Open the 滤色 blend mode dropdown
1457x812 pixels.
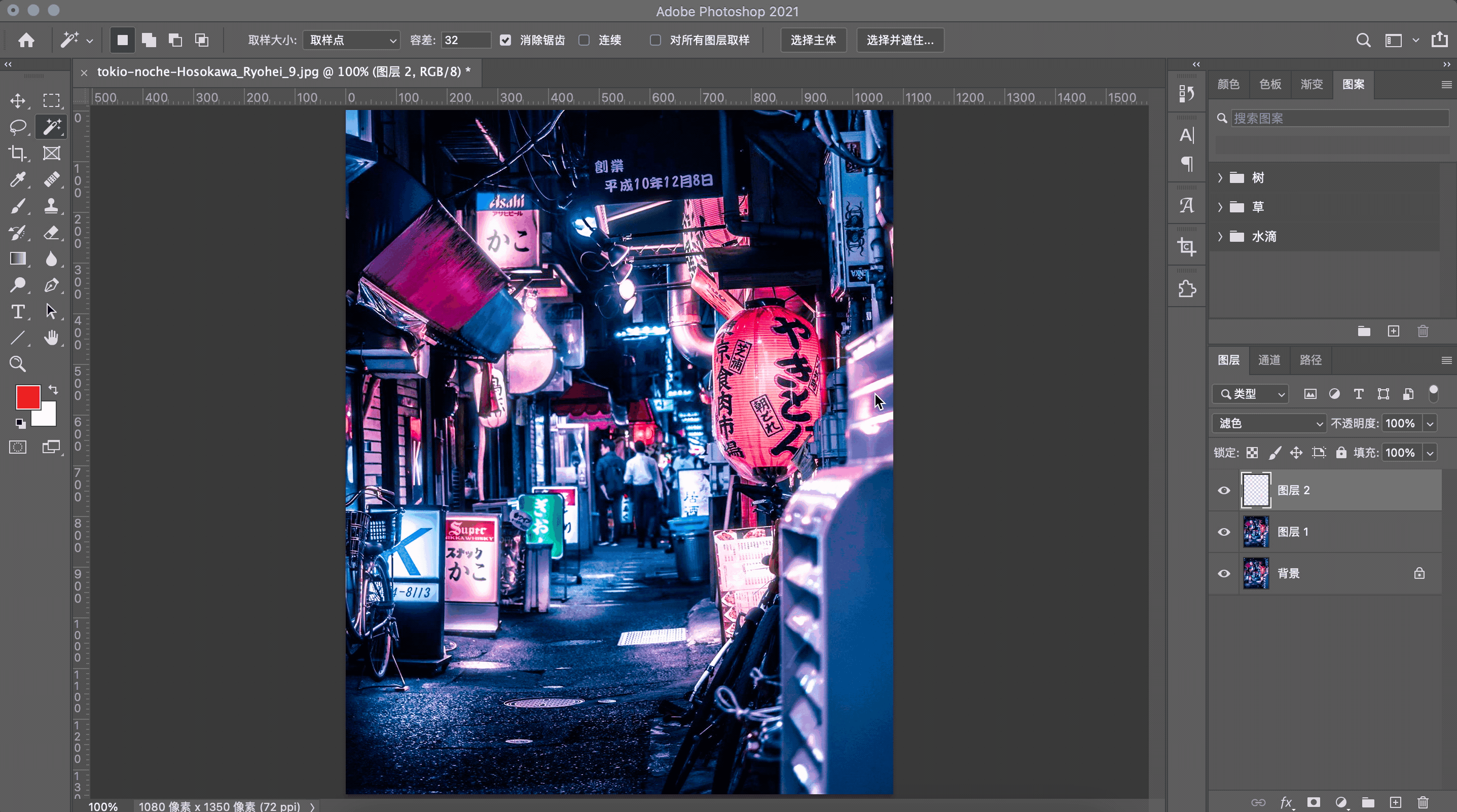(x=1269, y=424)
